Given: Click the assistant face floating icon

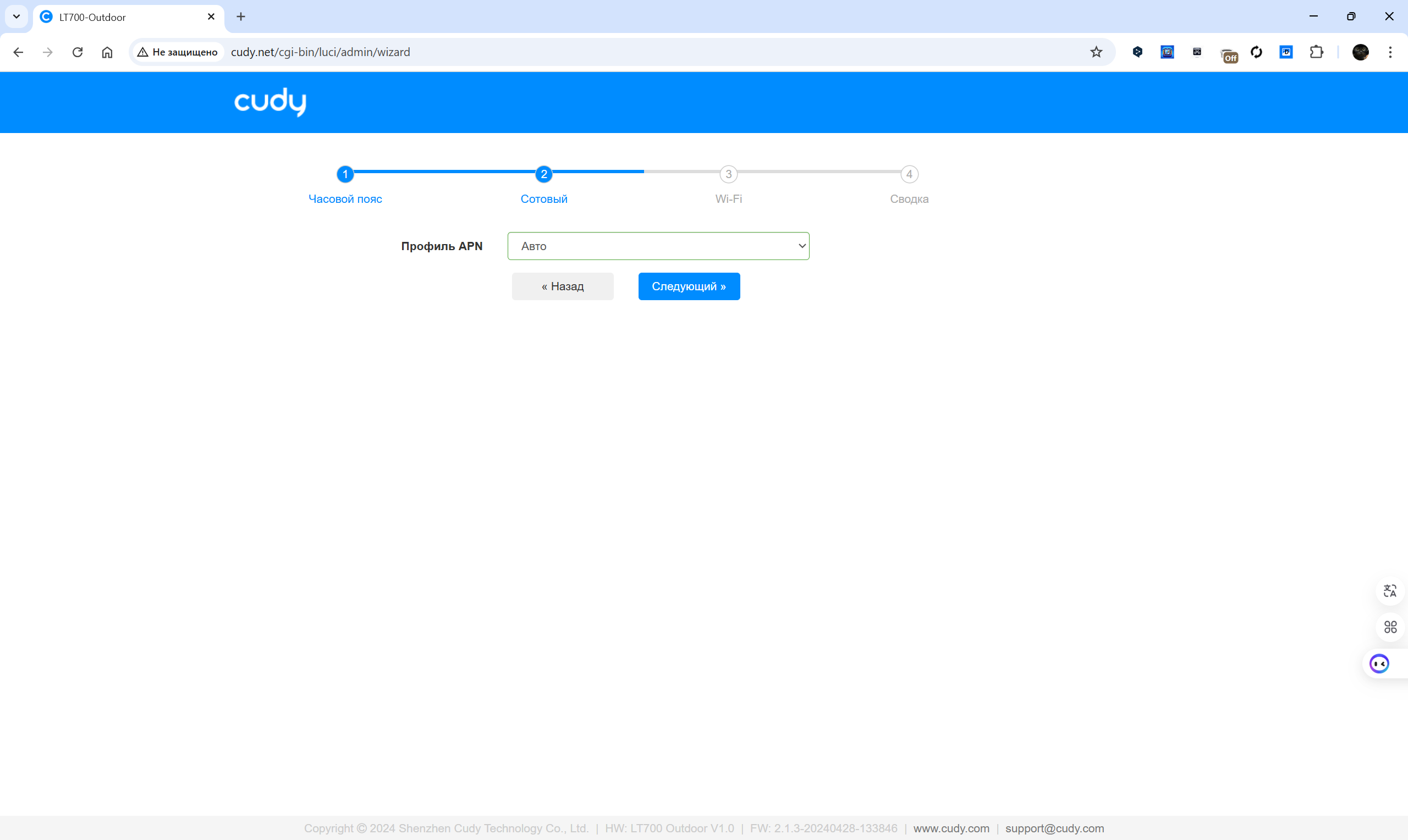Looking at the screenshot, I should tap(1379, 664).
